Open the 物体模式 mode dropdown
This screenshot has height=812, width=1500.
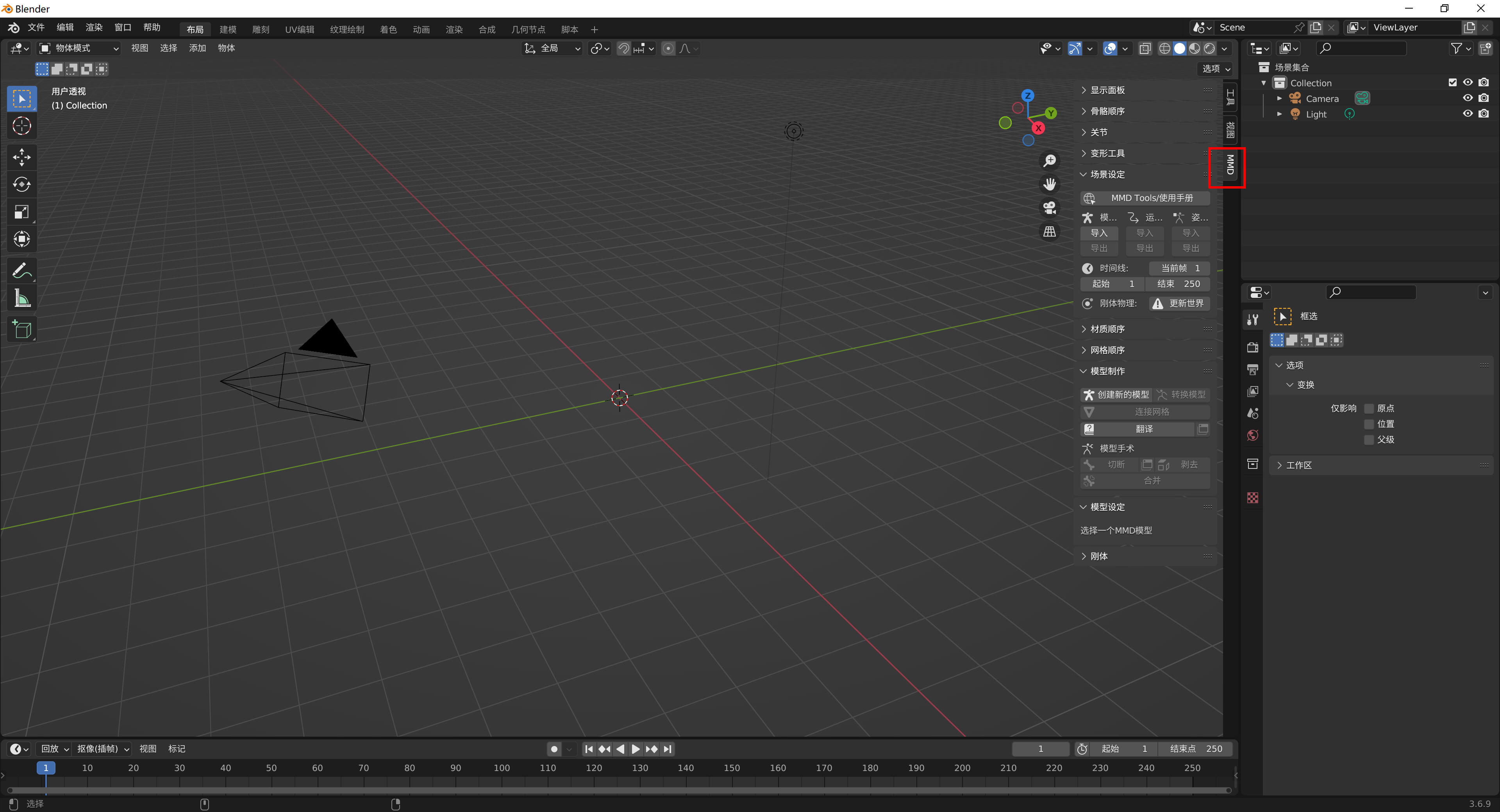pyautogui.click(x=79, y=48)
